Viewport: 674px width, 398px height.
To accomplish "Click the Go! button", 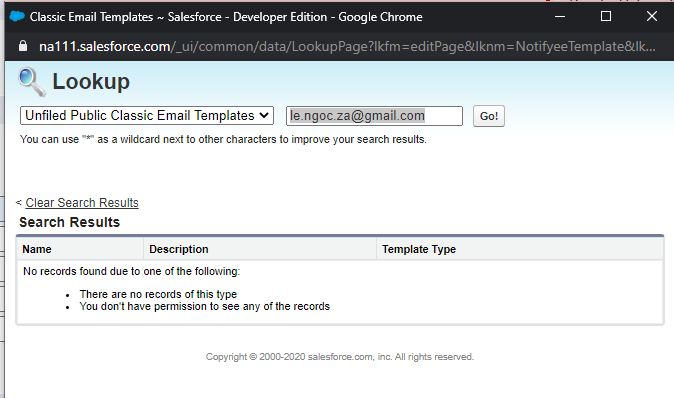I will pyautogui.click(x=489, y=116).
